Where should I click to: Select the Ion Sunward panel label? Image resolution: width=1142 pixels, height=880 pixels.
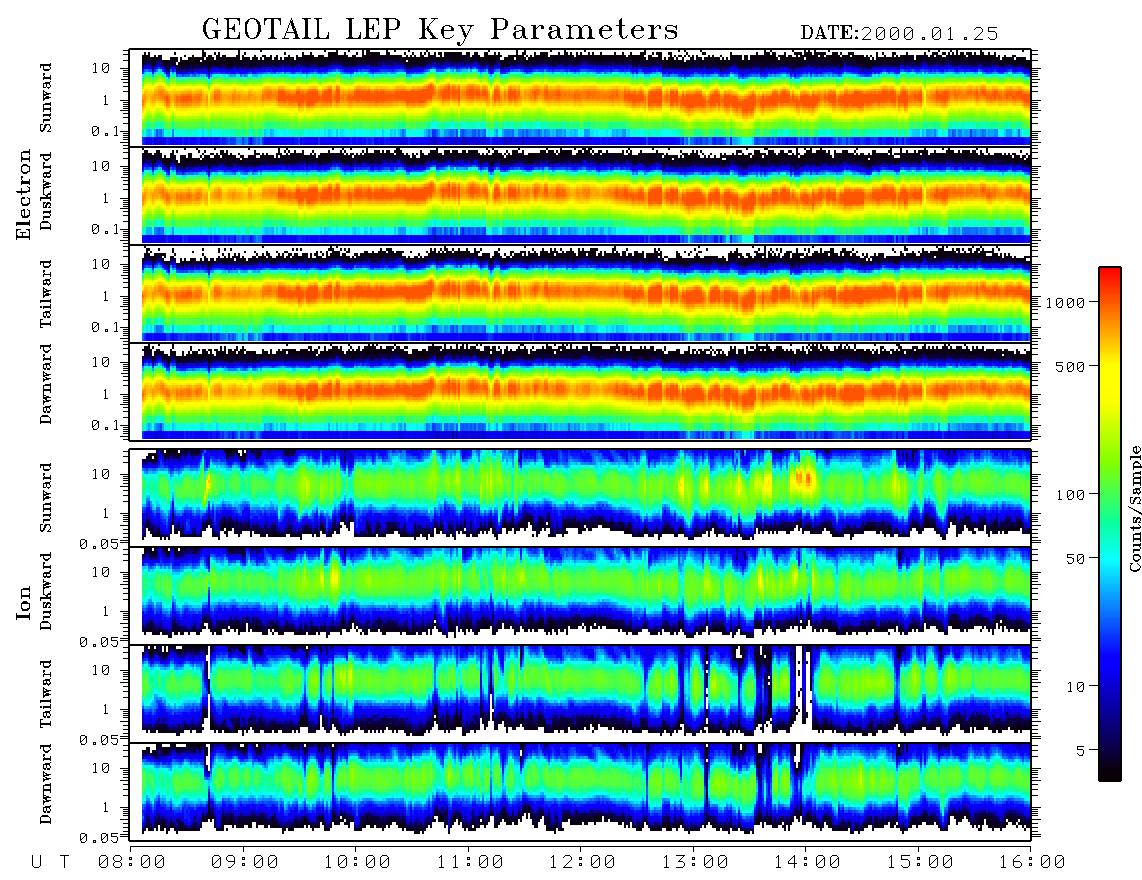tap(46, 497)
